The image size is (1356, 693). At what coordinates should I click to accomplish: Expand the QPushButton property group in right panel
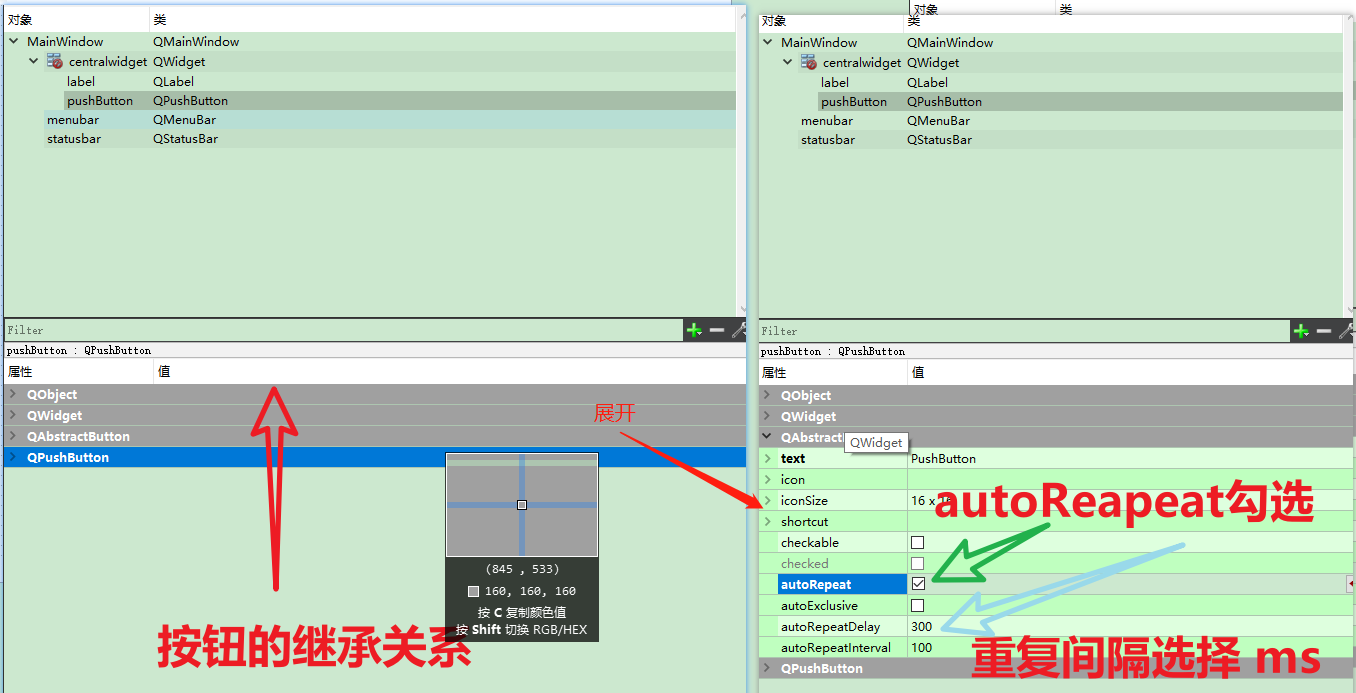coord(766,668)
